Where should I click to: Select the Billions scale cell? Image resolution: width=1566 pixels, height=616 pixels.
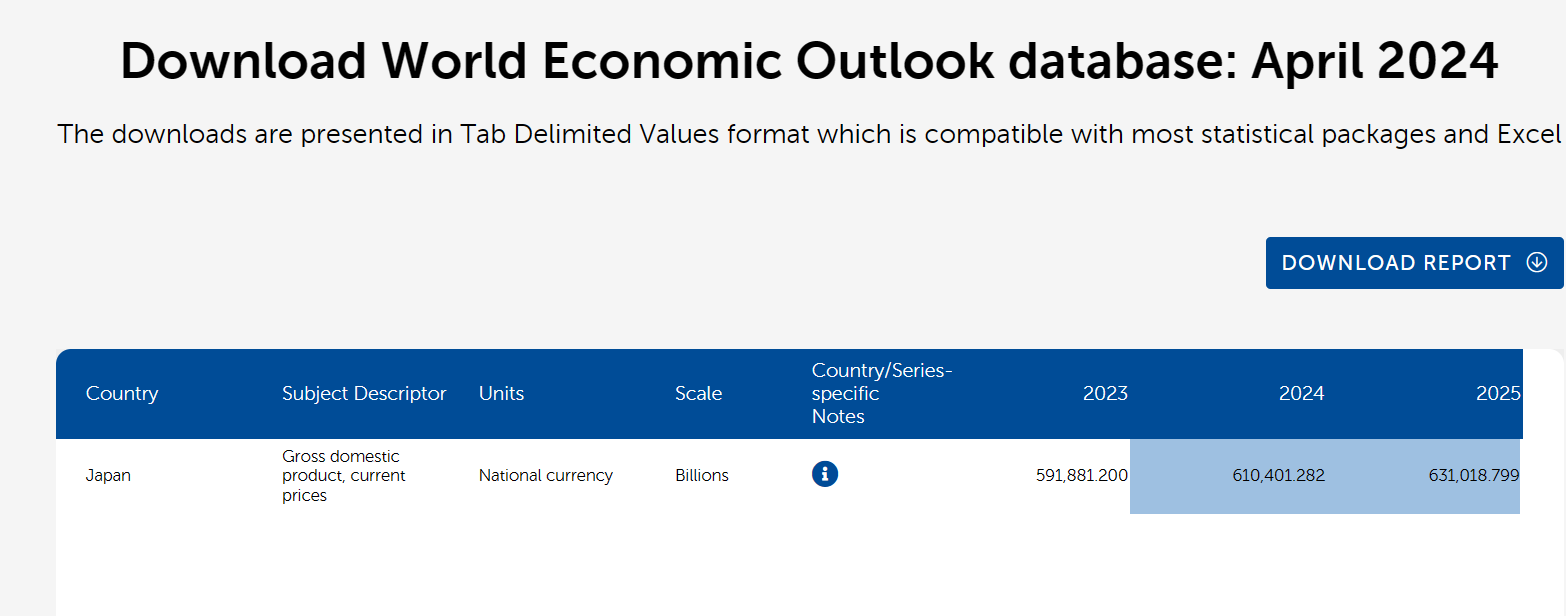[x=701, y=476]
